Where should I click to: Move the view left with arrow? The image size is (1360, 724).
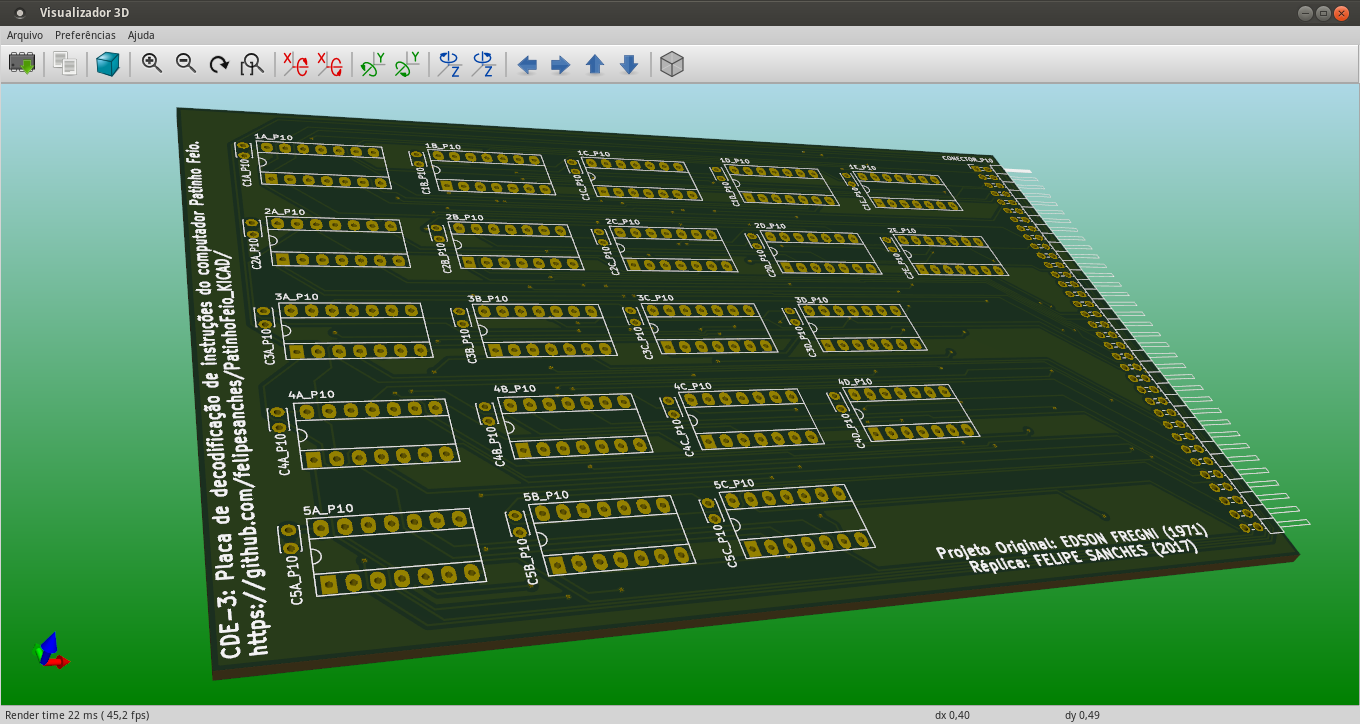pyautogui.click(x=527, y=65)
